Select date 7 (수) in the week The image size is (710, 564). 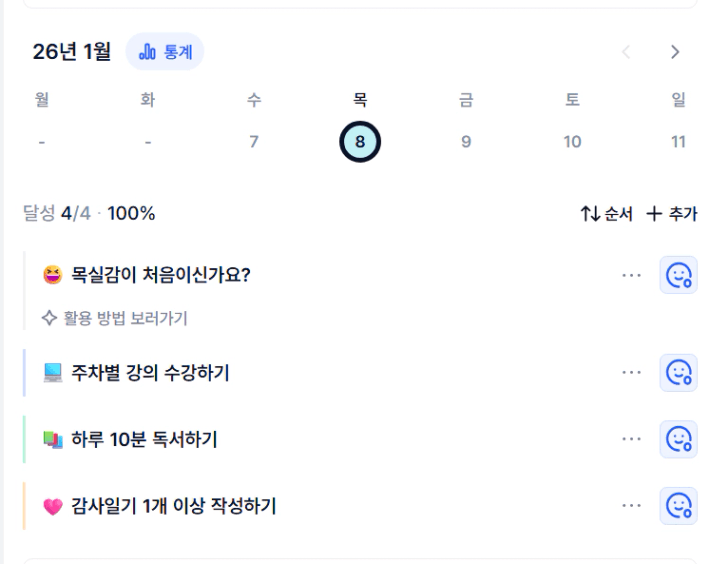point(254,142)
